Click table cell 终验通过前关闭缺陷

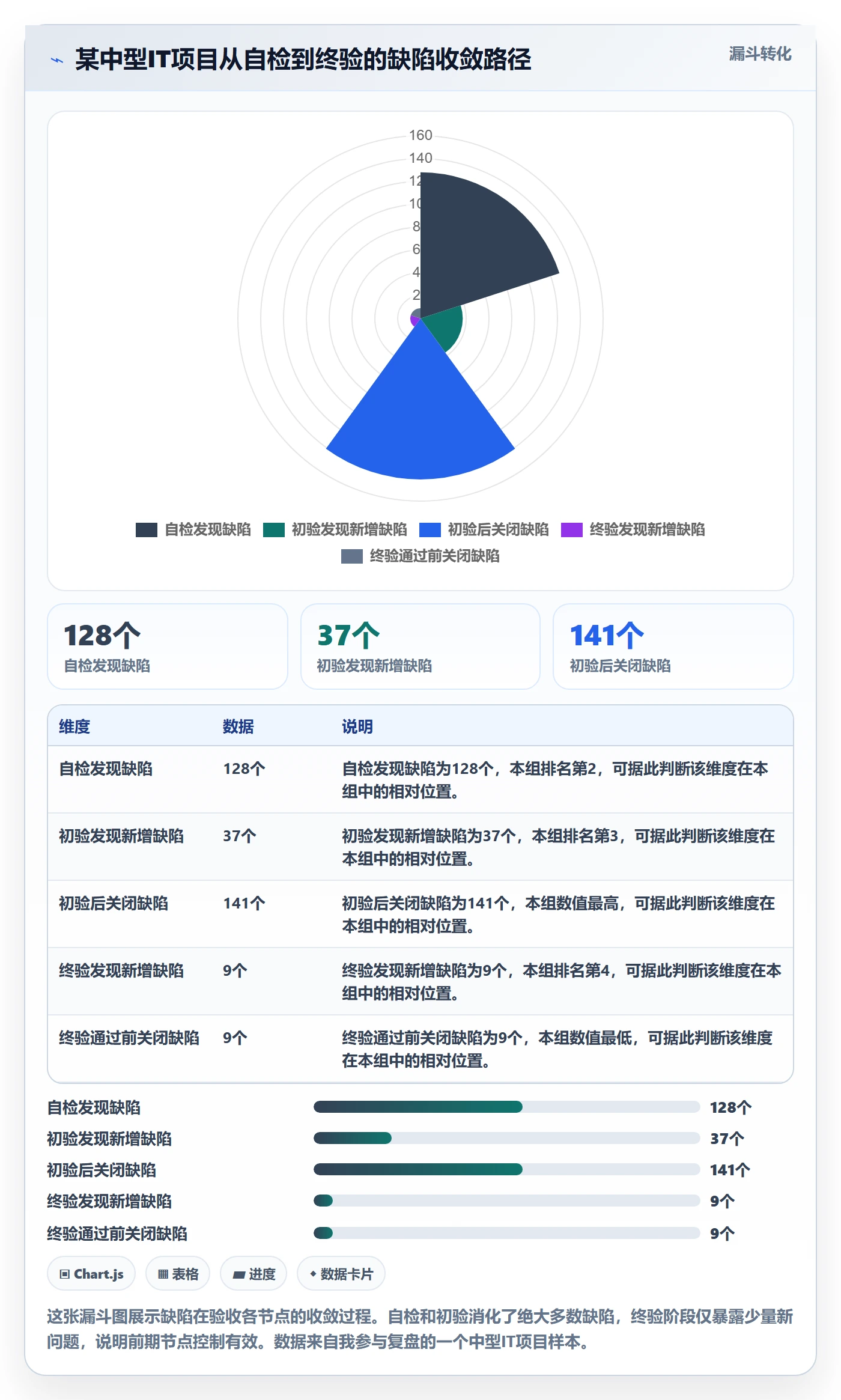129,1038
